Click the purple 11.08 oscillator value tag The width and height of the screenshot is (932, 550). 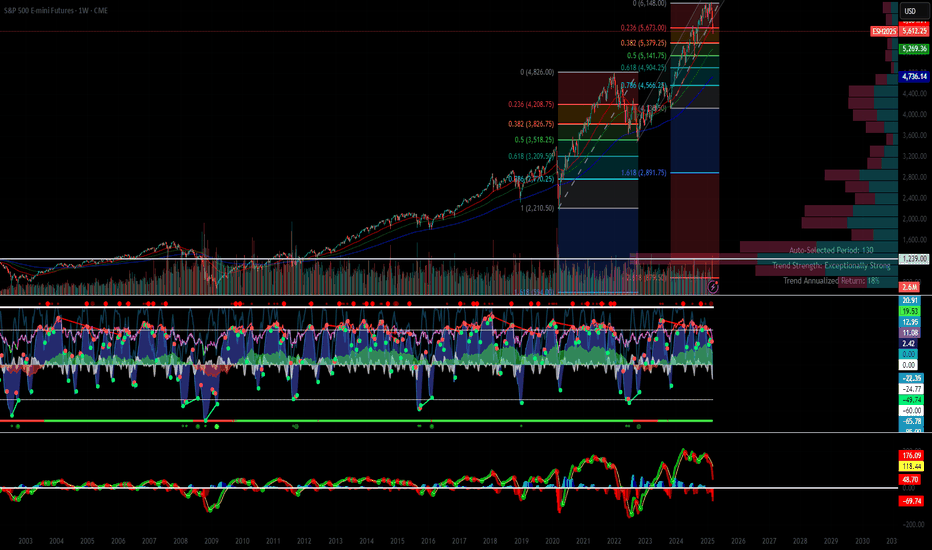[910, 333]
